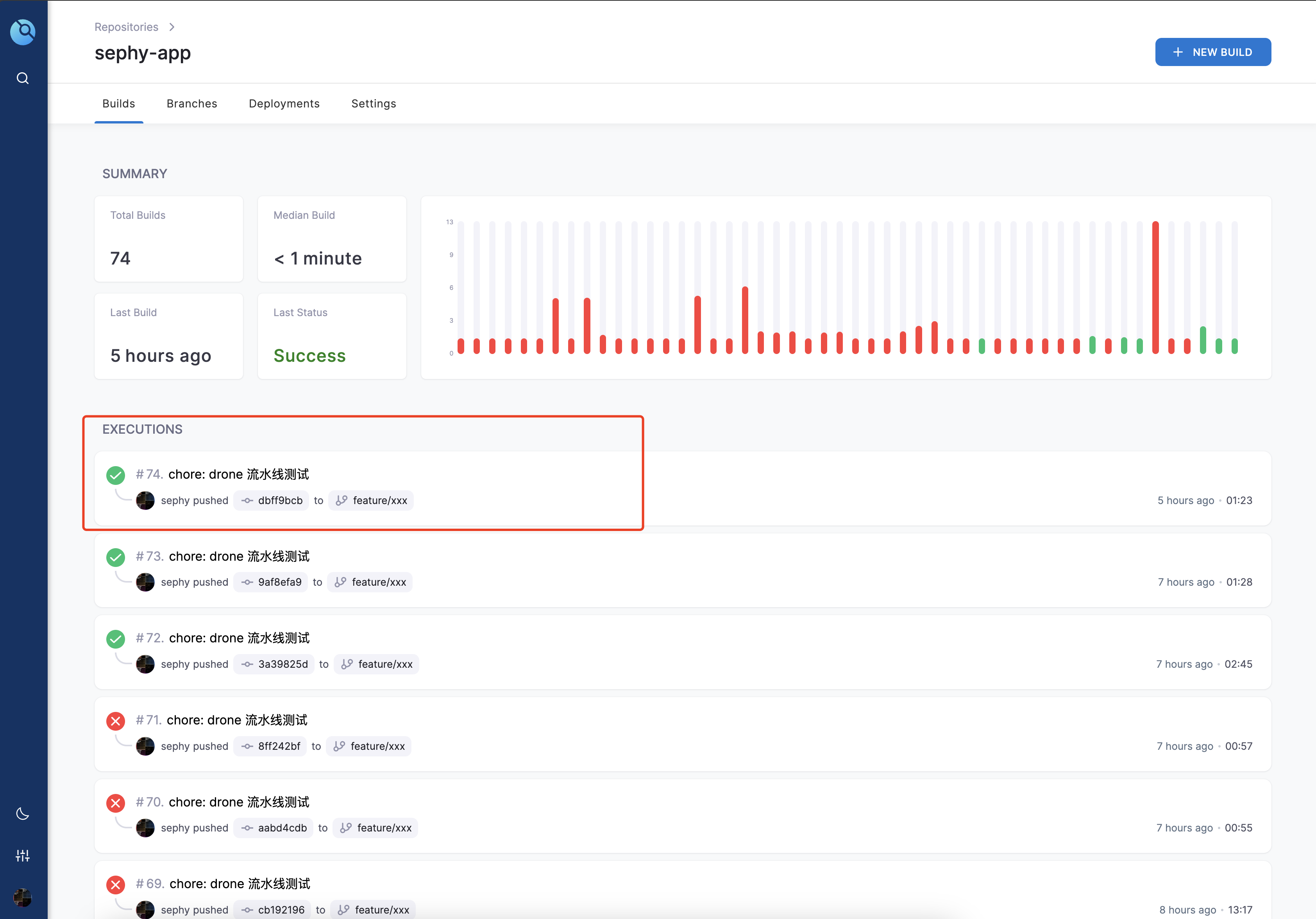Screen dimensions: 1316x919
Task: Open the Settings tab
Action: tap(374, 104)
